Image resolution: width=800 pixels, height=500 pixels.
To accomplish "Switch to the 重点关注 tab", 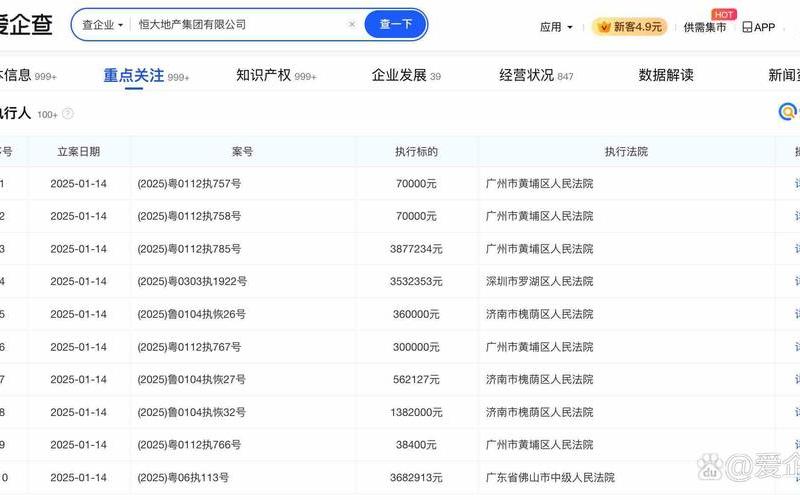I will coord(146,76).
